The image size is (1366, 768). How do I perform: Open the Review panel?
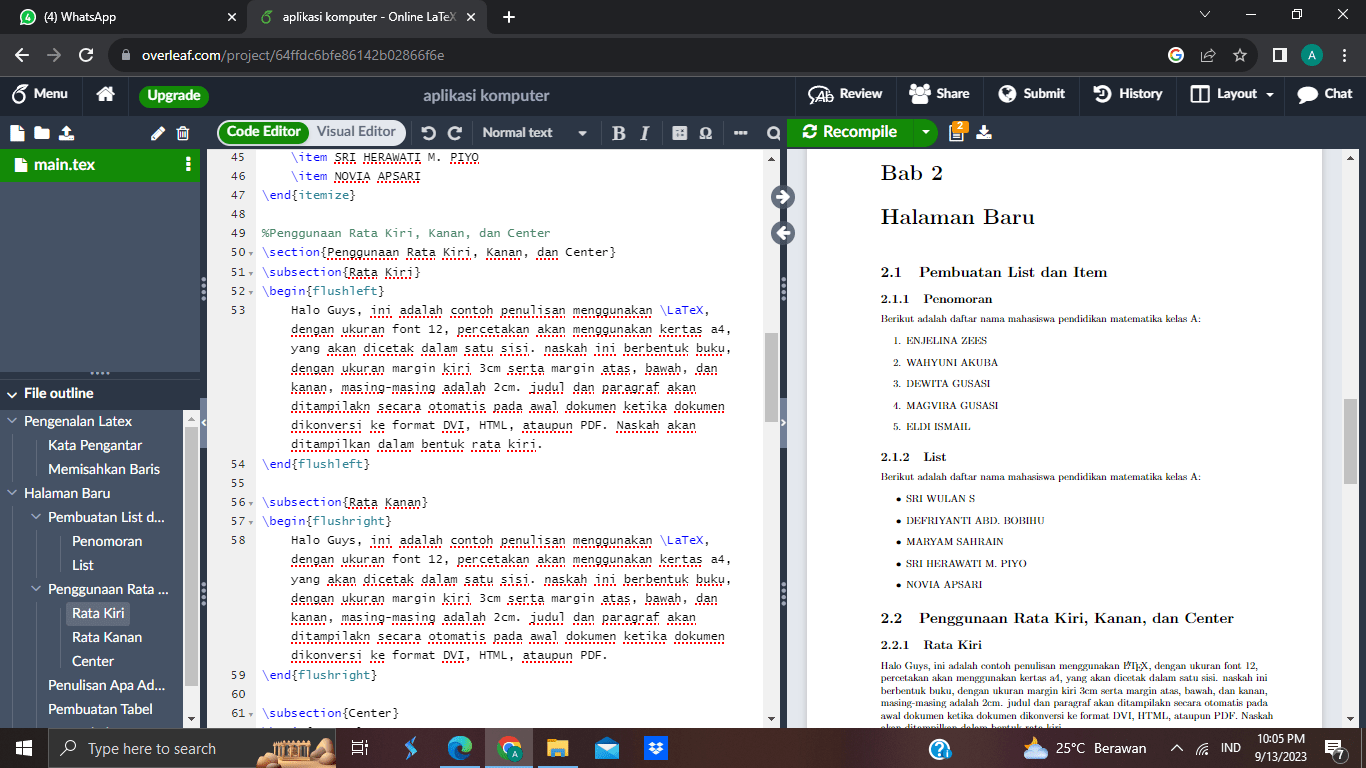(846, 94)
